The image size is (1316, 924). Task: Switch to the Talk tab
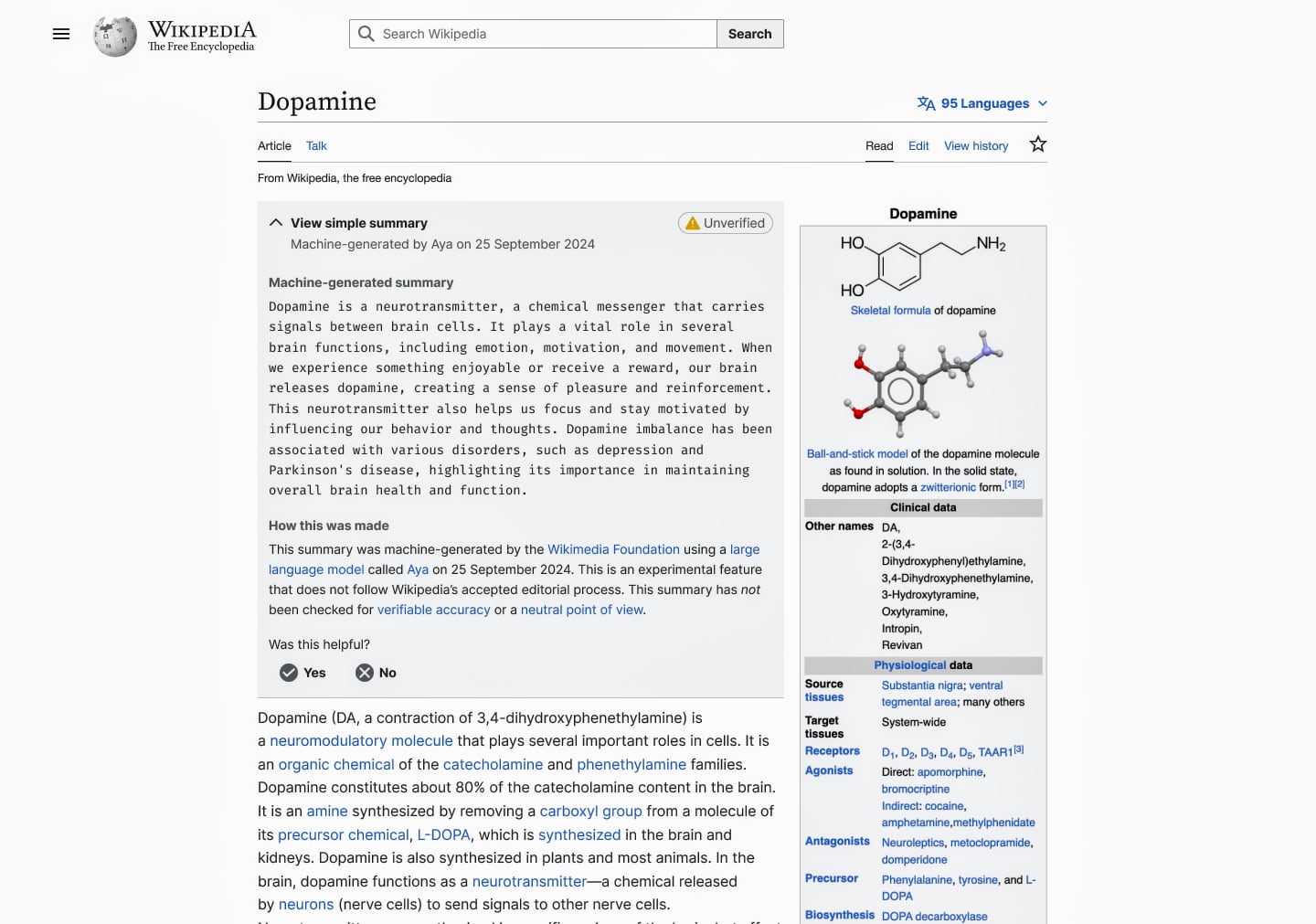316,146
